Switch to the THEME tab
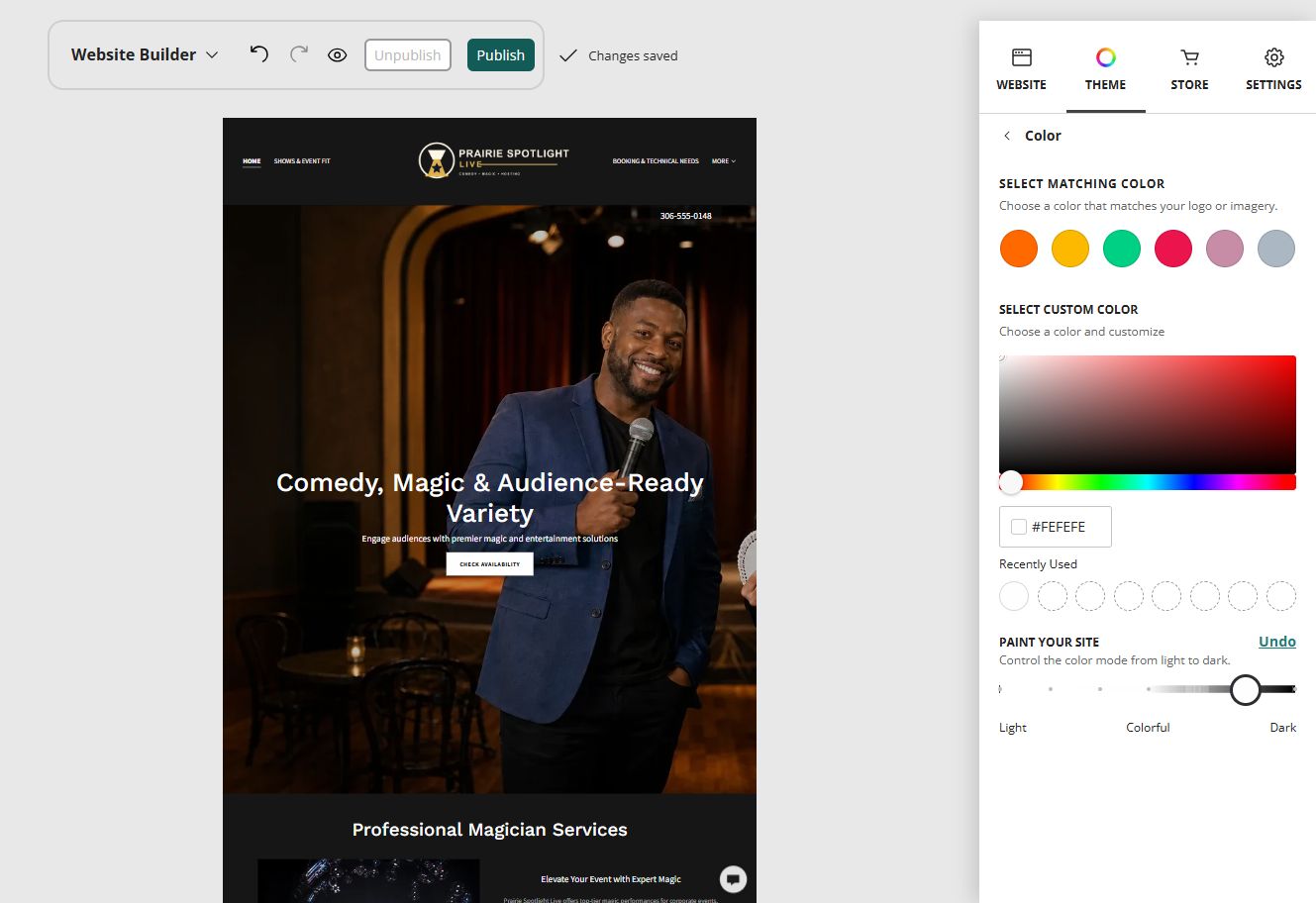This screenshot has width=1316, height=903. [1105, 69]
